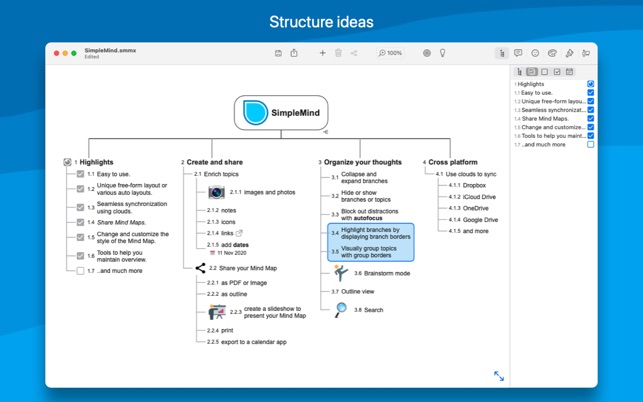Select 'Cross platform' topic
643x402 pixels.
[x=453, y=162]
